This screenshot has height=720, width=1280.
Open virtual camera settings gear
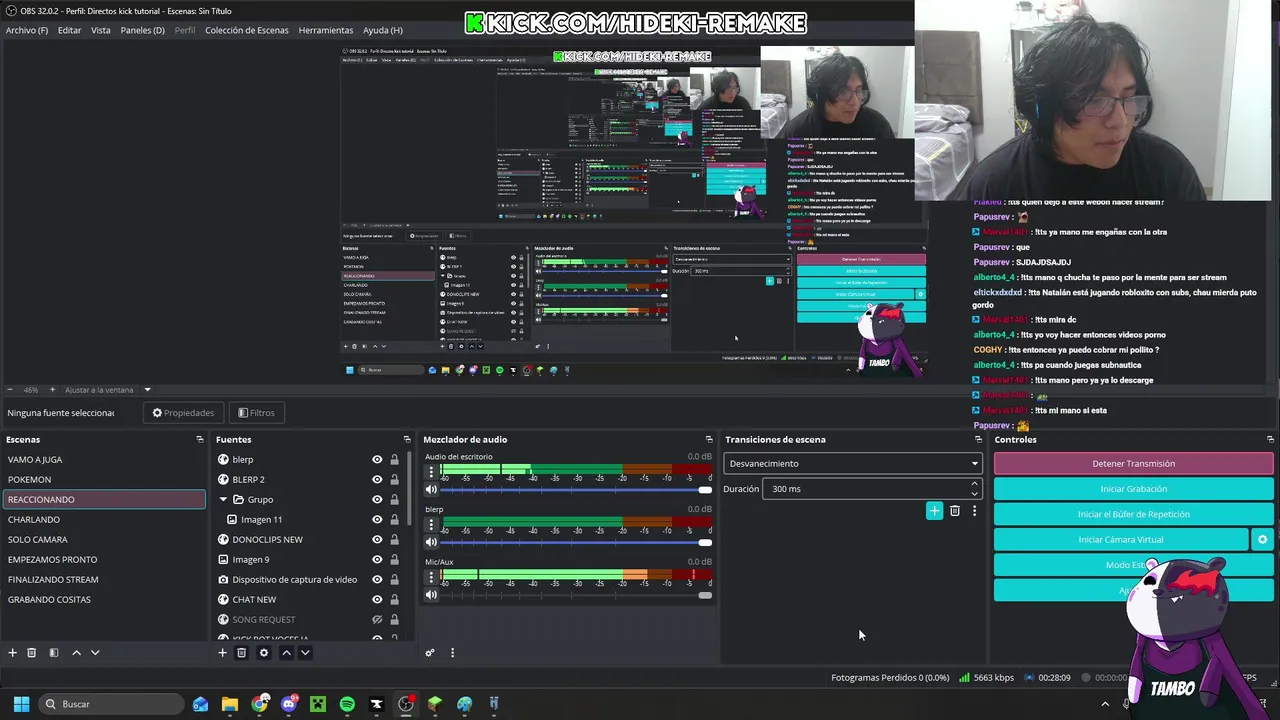[x=1262, y=539]
